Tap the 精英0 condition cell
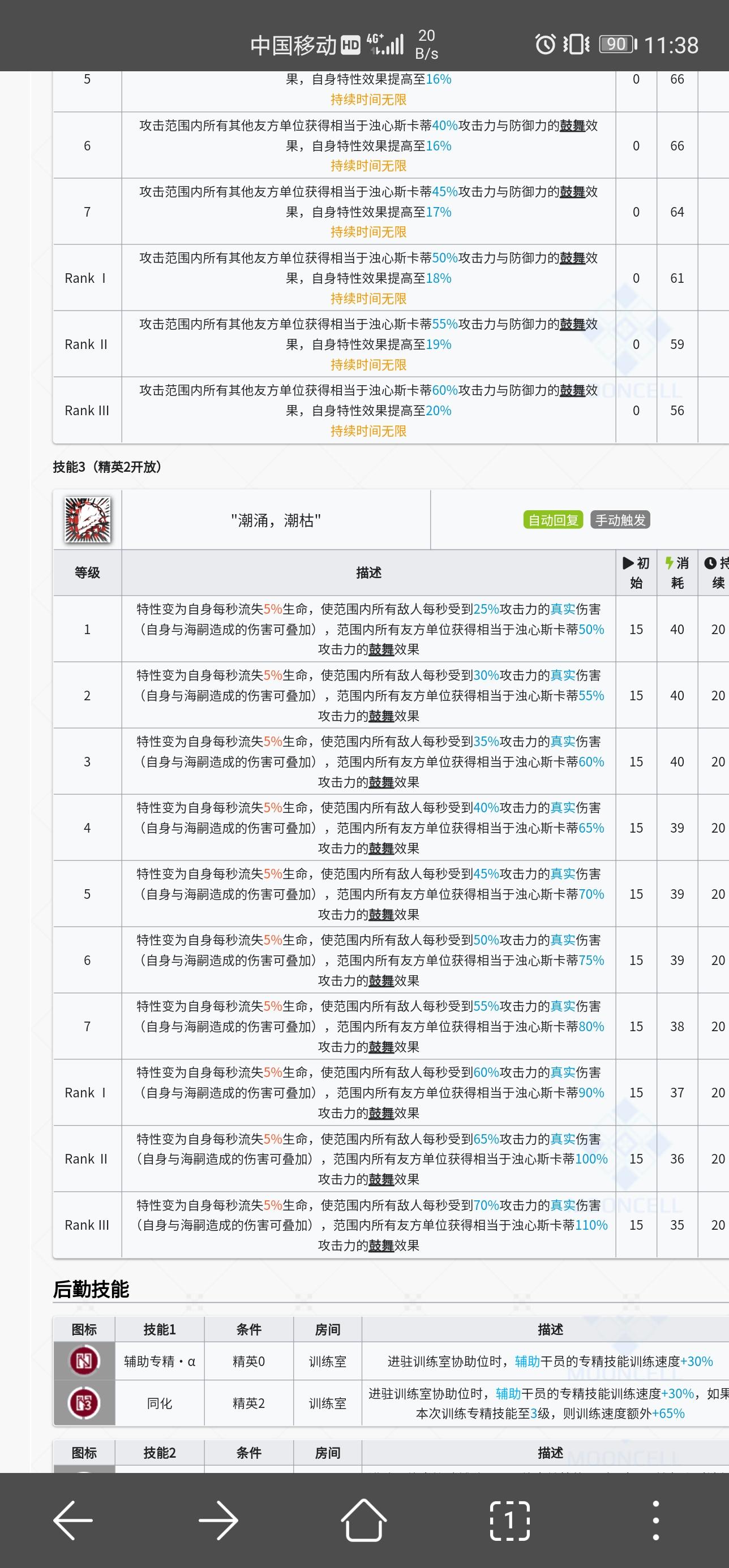The image size is (729, 1568). point(248,1361)
